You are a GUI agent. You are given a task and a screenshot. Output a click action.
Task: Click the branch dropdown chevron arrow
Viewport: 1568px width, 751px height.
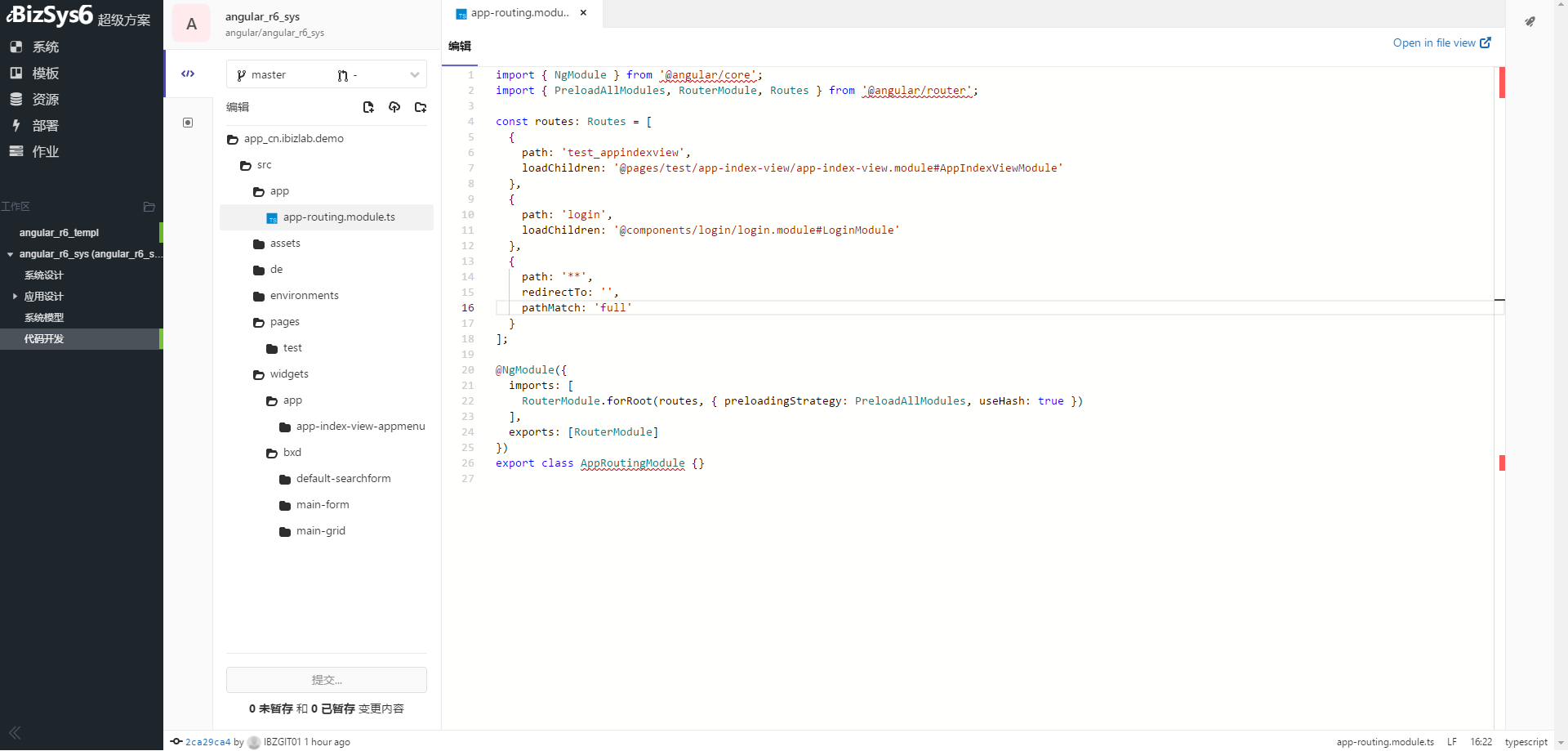point(414,75)
